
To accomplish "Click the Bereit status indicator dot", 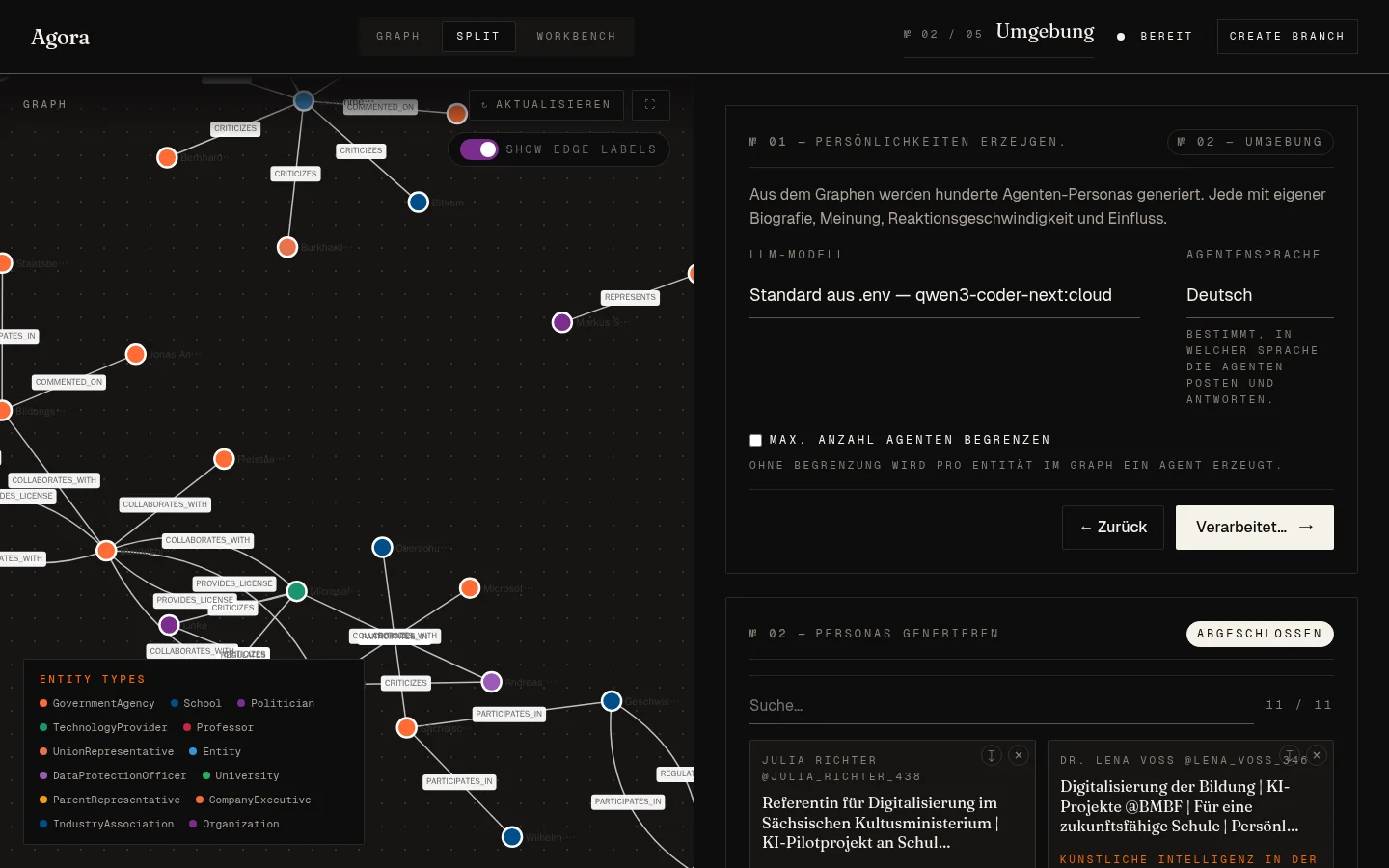I will 1121,37.
